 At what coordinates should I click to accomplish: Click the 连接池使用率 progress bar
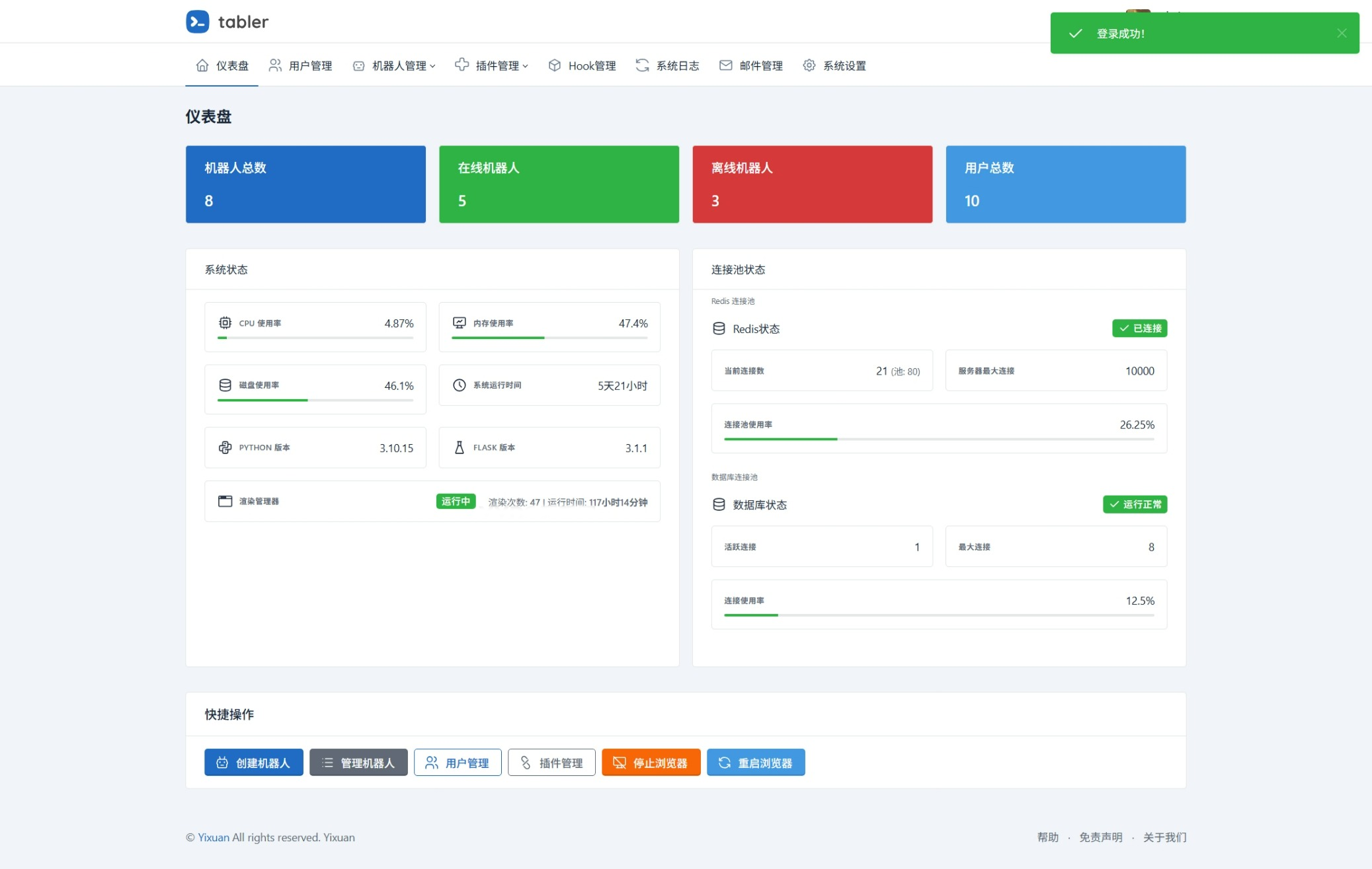pyautogui.click(x=938, y=439)
